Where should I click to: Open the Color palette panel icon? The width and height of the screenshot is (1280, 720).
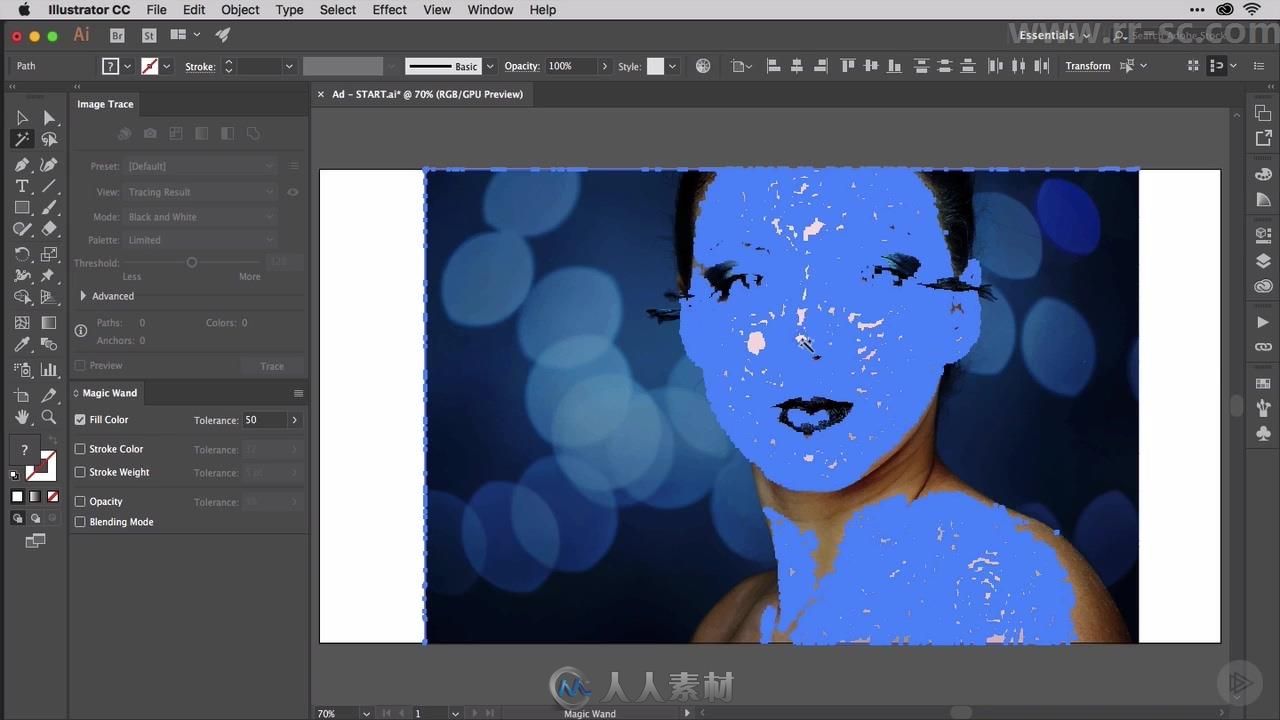click(x=1263, y=174)
